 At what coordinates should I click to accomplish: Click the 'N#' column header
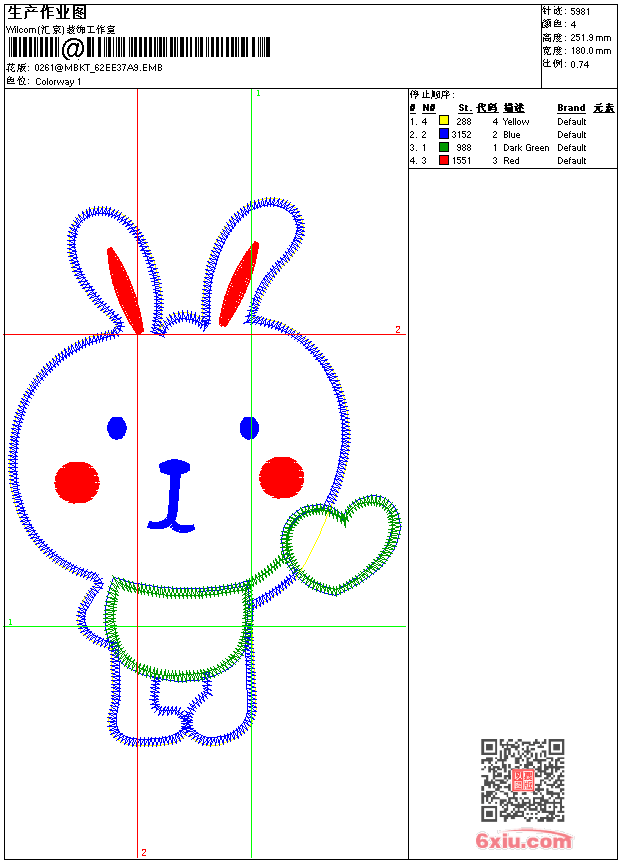click(x=429, y=108)
